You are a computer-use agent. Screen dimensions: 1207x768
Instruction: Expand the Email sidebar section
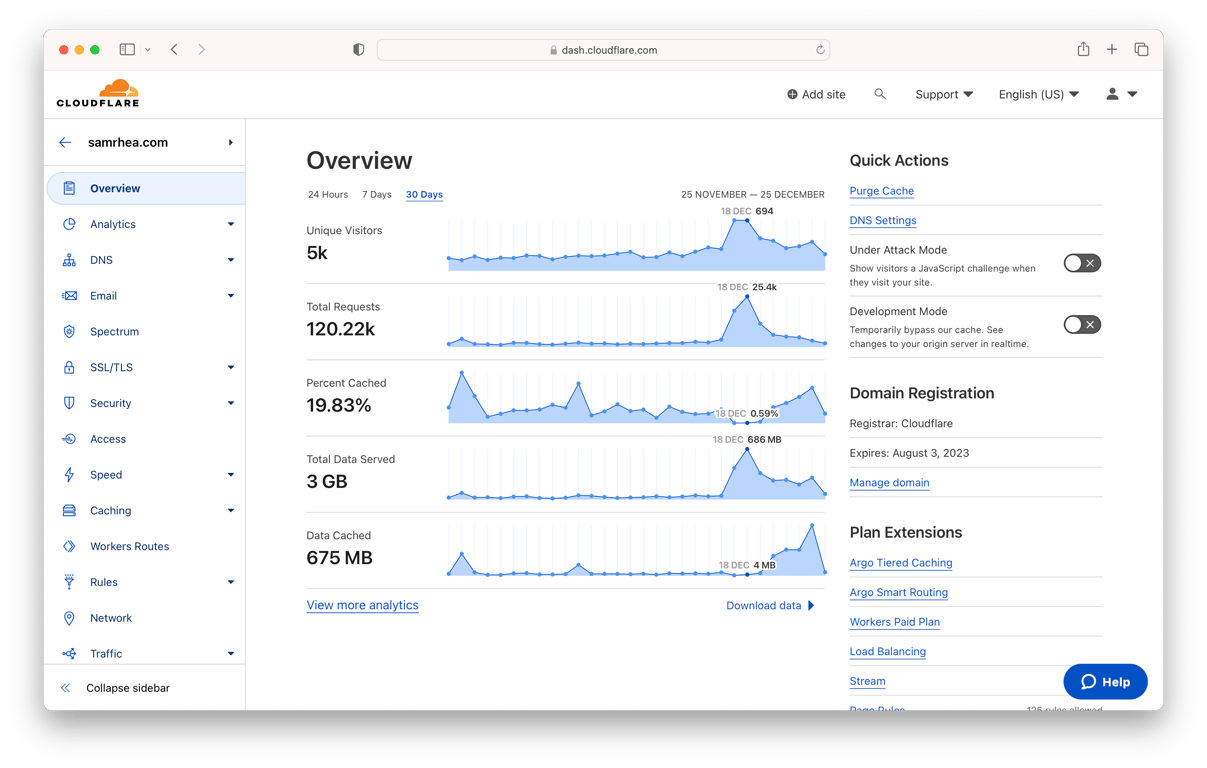point(231,296)
